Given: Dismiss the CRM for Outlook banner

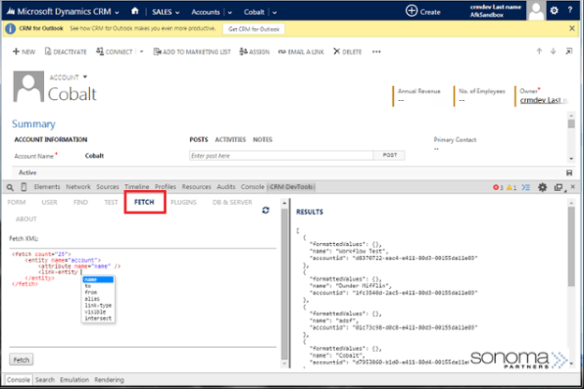Looking at the screenshot, I should [572, 28].
